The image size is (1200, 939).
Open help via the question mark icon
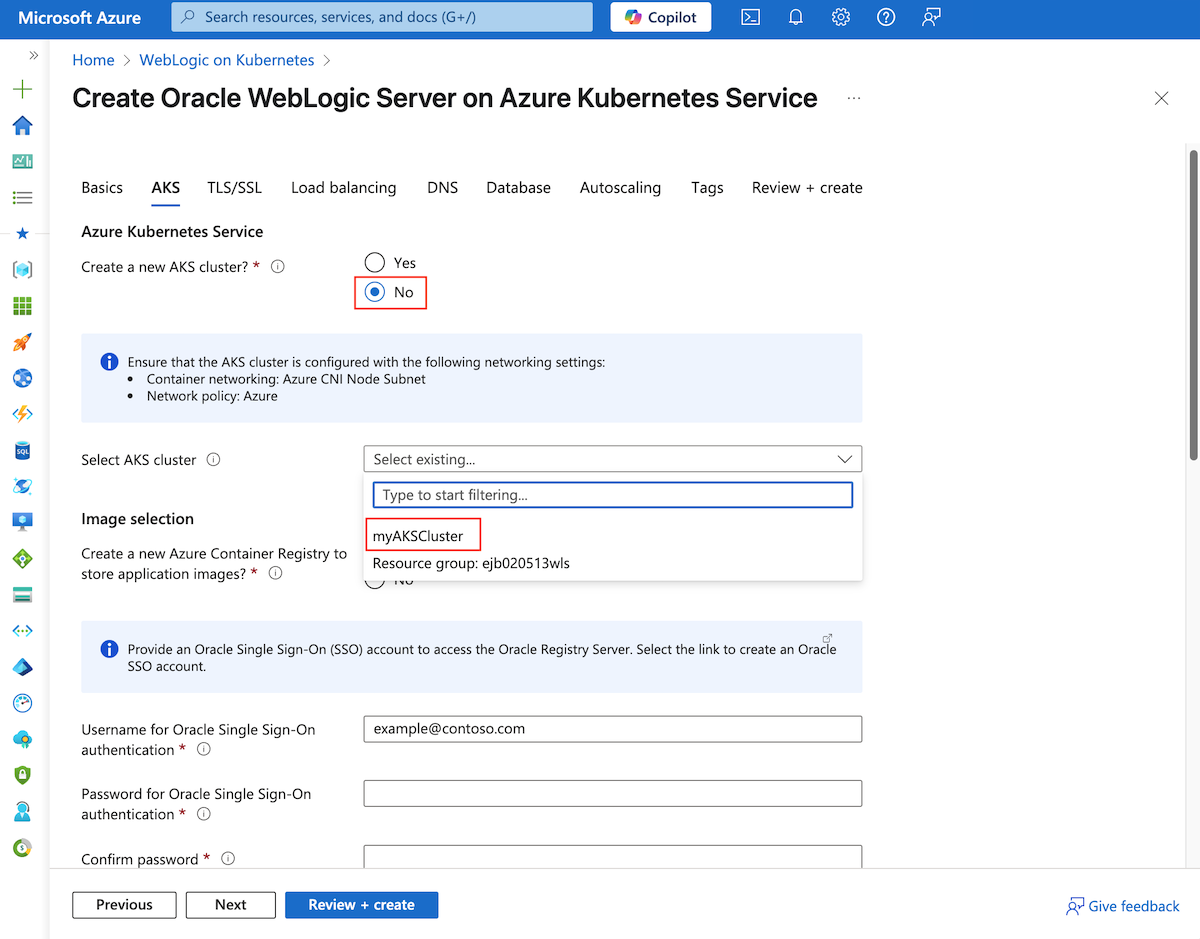[885, 17]
